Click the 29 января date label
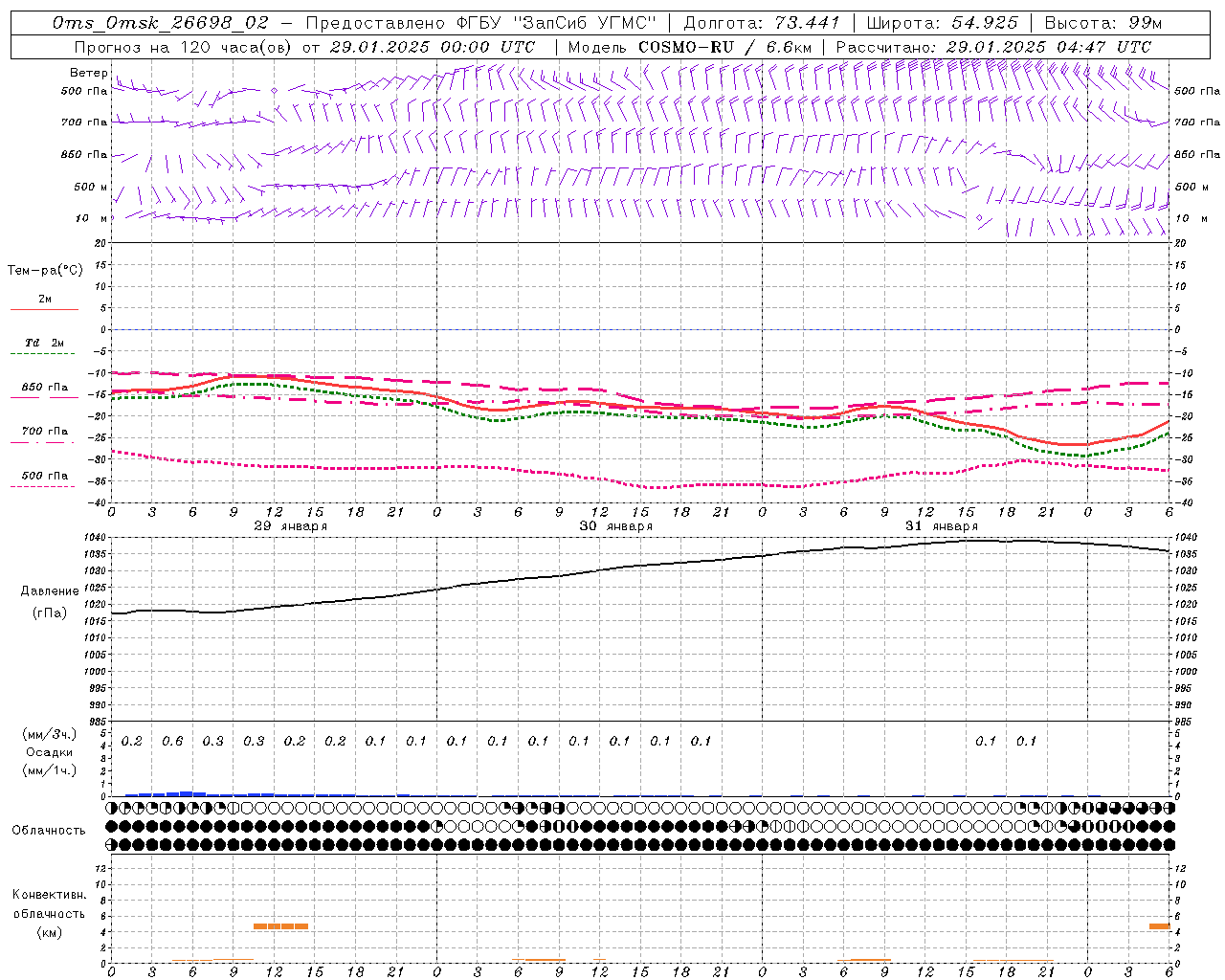 [291, 526]
